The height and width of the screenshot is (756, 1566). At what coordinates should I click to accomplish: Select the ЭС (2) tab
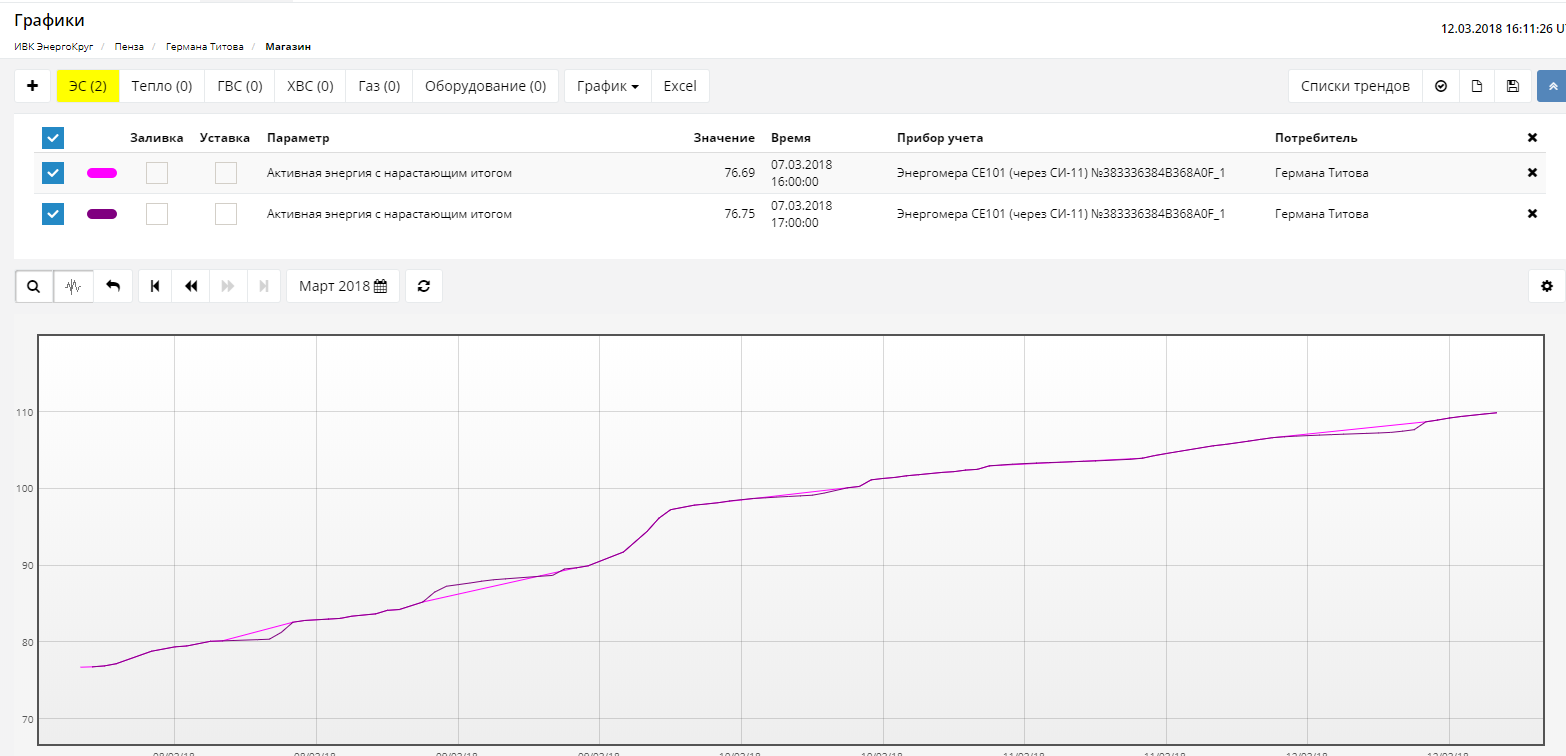click(x=88, y=86)
